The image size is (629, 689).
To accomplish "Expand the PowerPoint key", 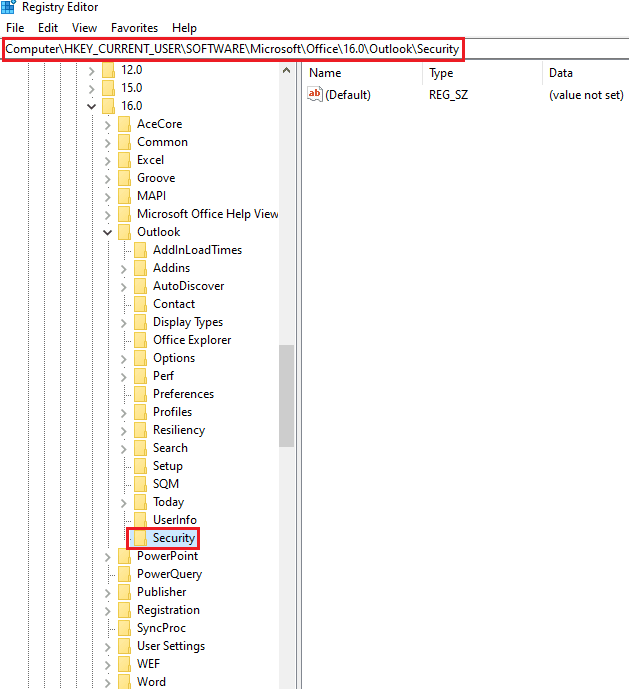I will click(x=108, y=557).
